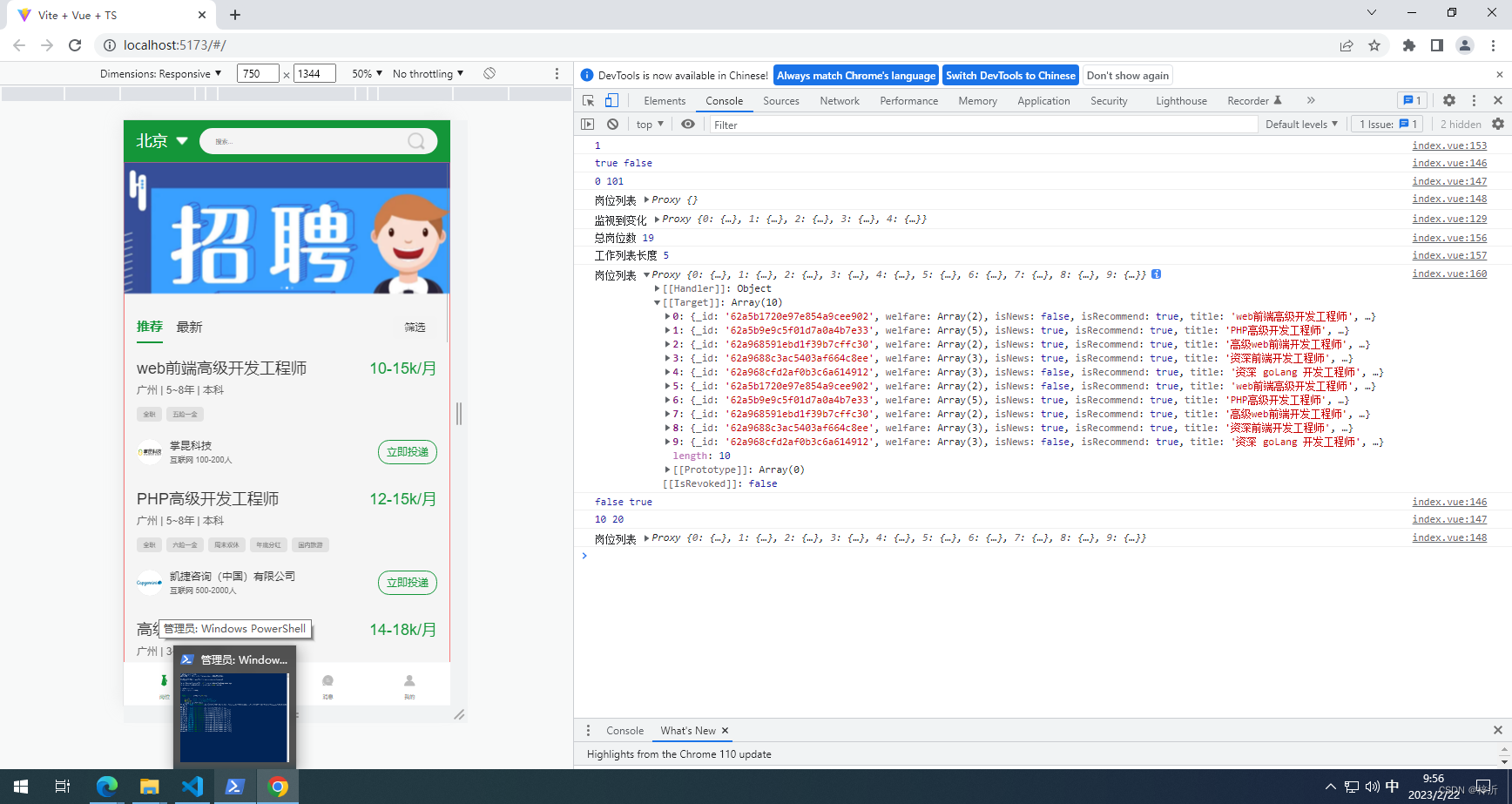This screenshot has height=804, width=1512.
Task: Toggle the device toolbar
Action: click(x=611, y=100)
